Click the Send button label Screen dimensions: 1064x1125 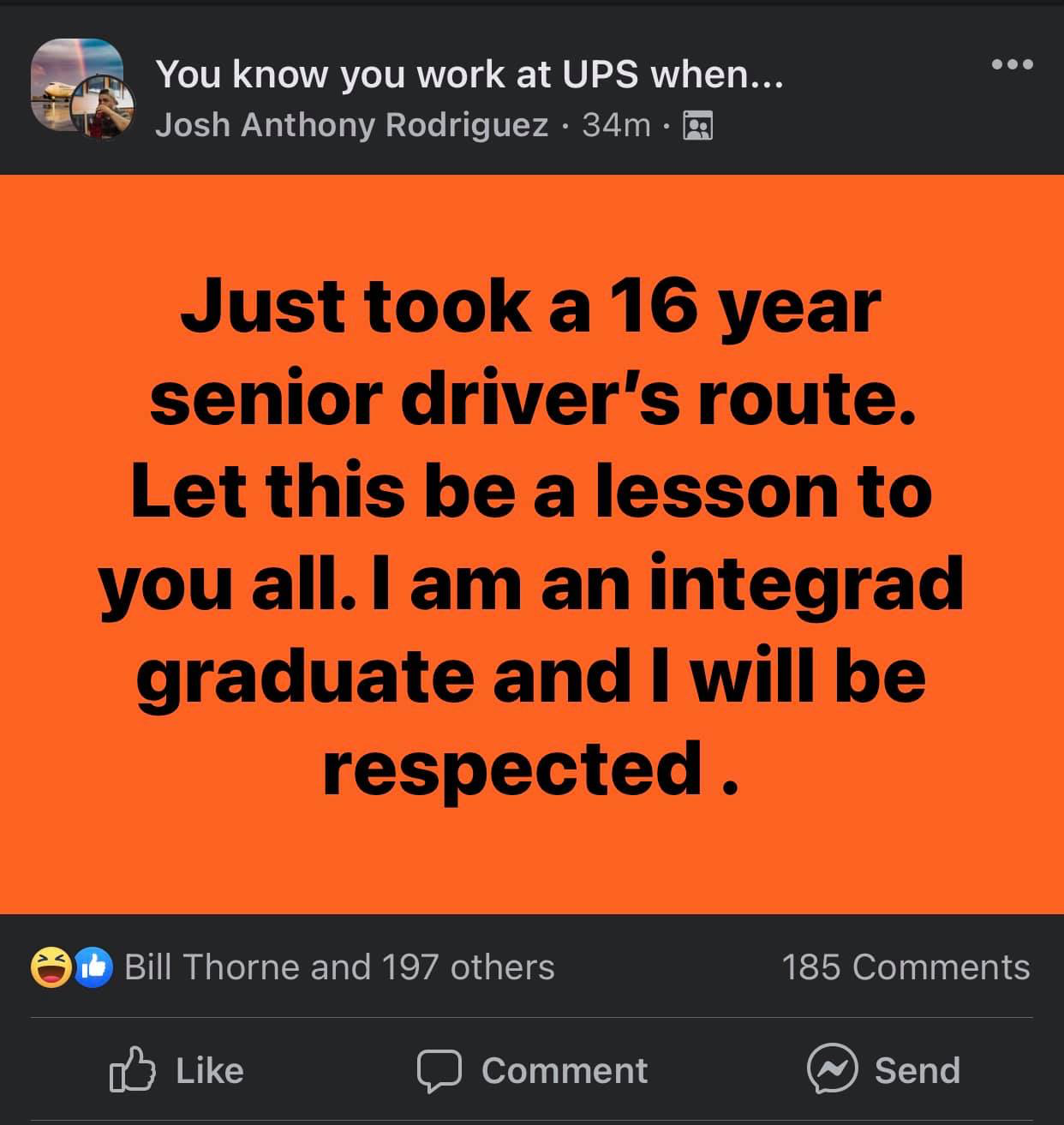coord(918,1070)
